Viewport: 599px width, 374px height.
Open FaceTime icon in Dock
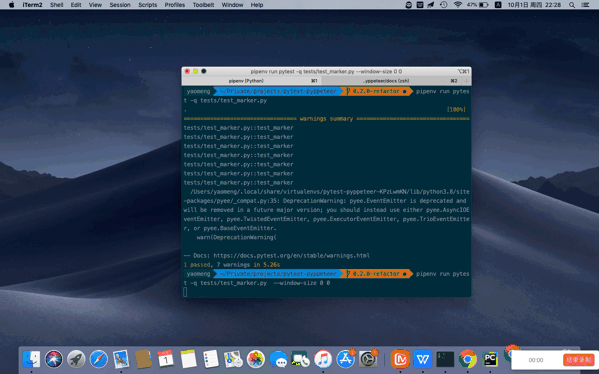[301, 359]
